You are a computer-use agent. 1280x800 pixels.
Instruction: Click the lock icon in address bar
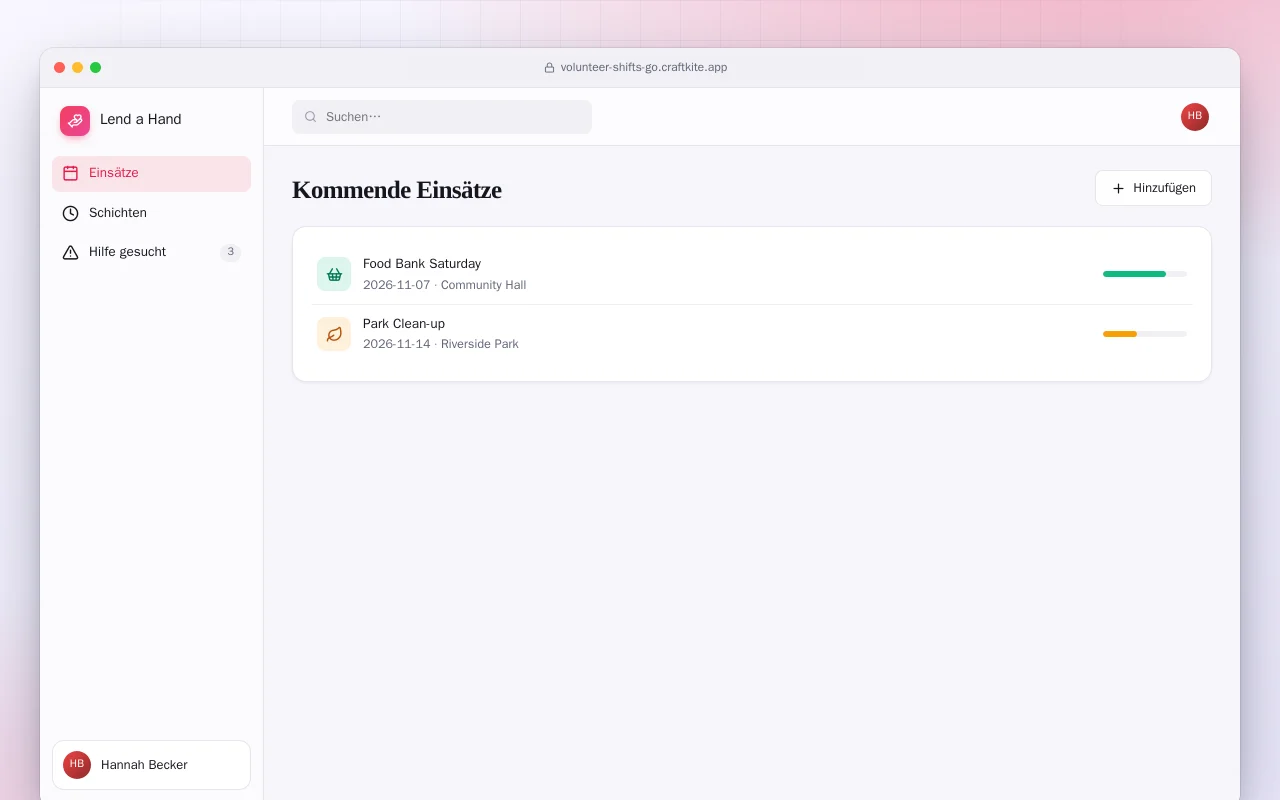click(549, 68)
